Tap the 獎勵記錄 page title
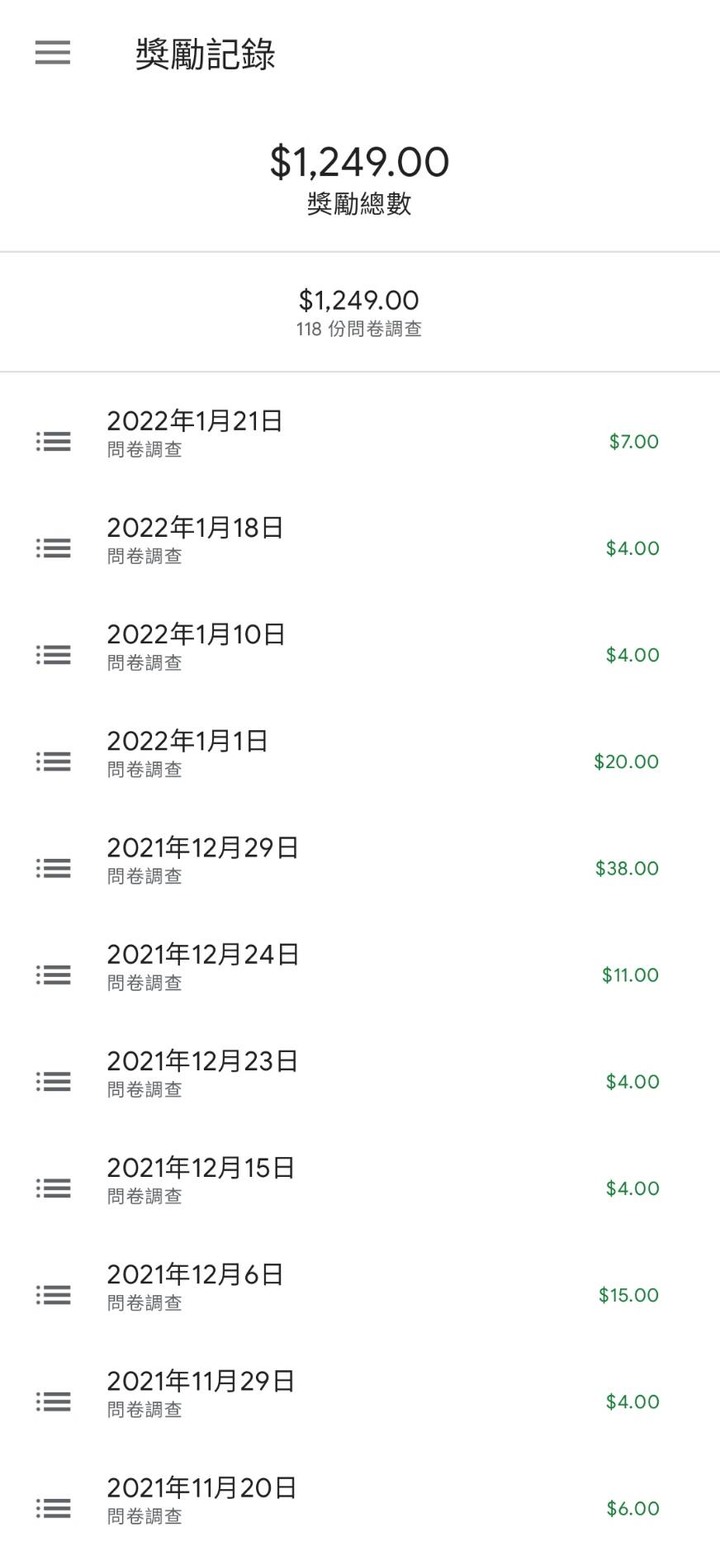Image resolution: width=720 pixels, height=1551 pixels. pyautogui.click(x=205, y=56)
